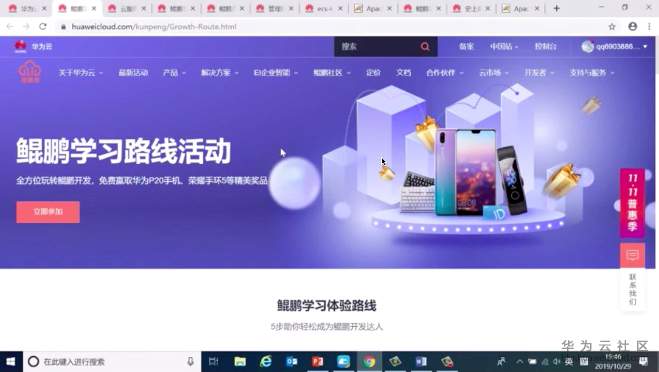Click 联系我们 on the right sidebar
659x372 pixels.
(633, 289)
